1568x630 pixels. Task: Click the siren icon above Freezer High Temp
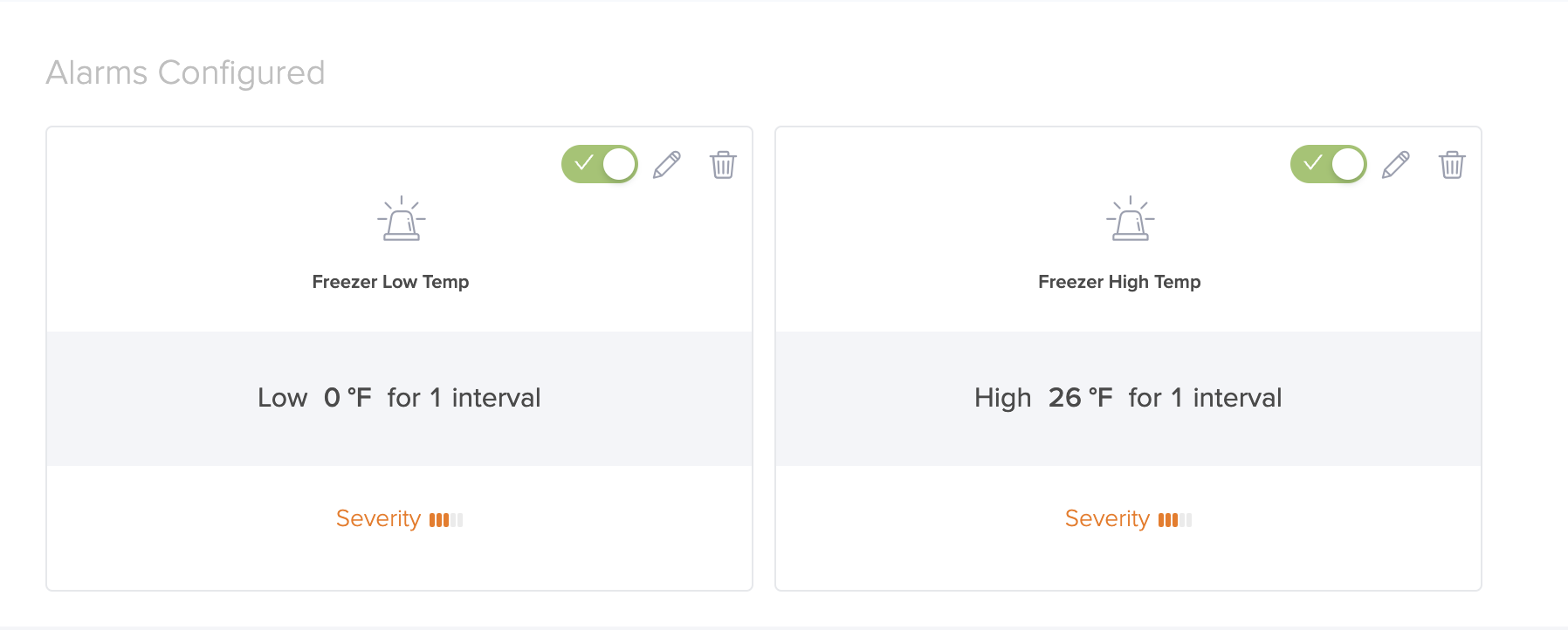tap(1131, 218)
